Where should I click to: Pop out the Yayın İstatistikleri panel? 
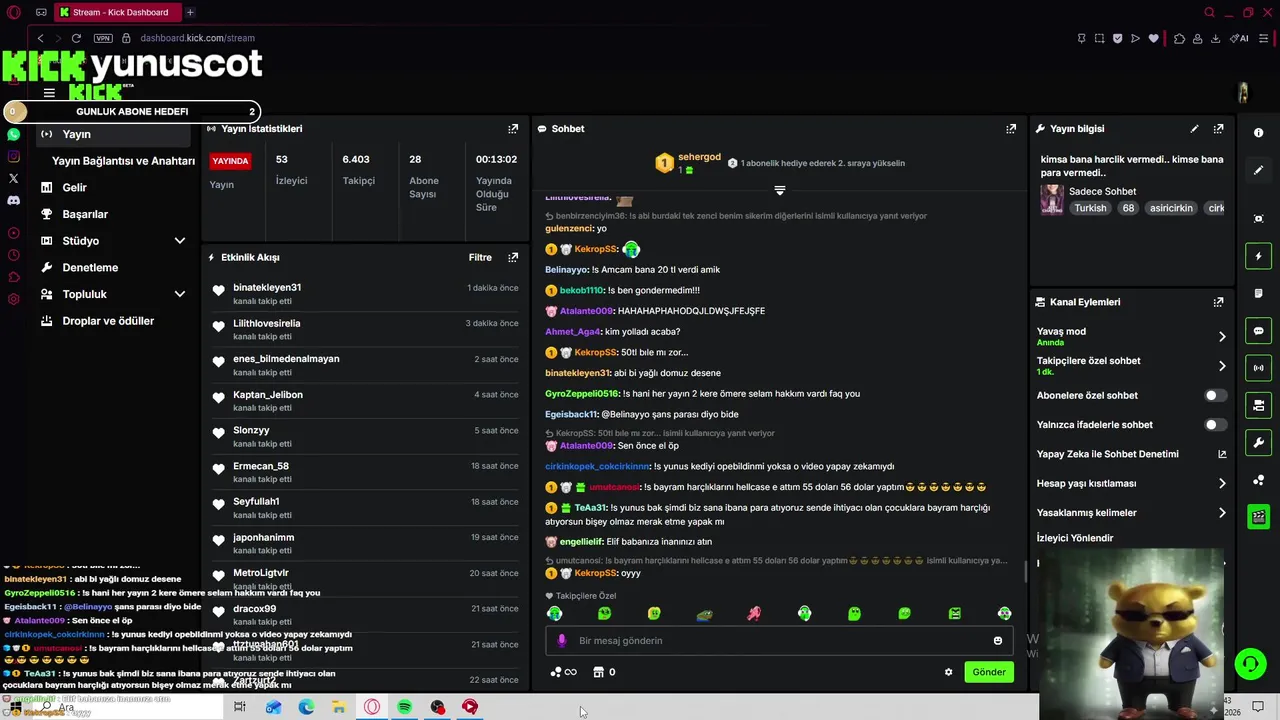tap(513, 129)
